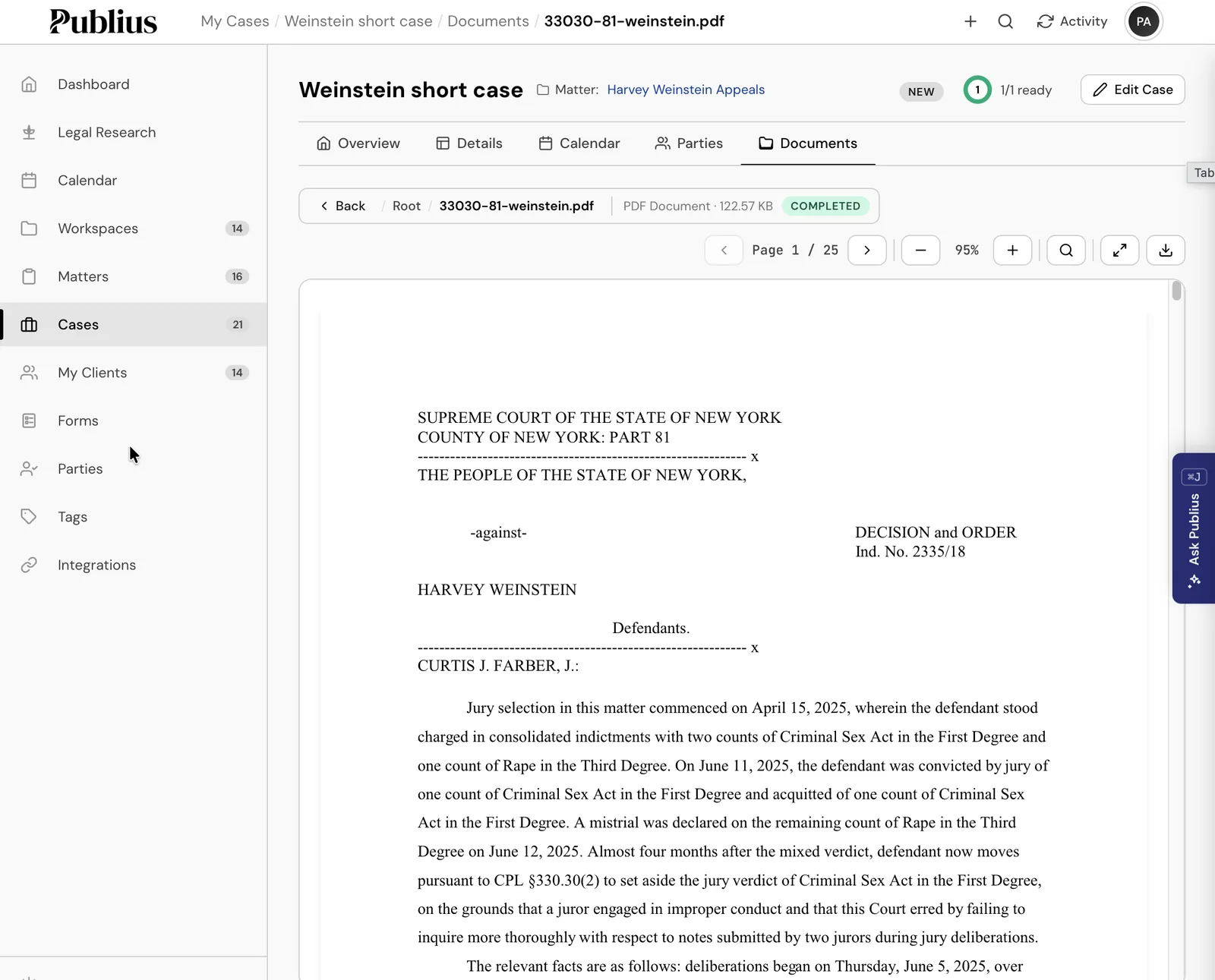The image size is (1215, 980).
Task: Click Edit Case button
Action: [x=1132, y=90]
